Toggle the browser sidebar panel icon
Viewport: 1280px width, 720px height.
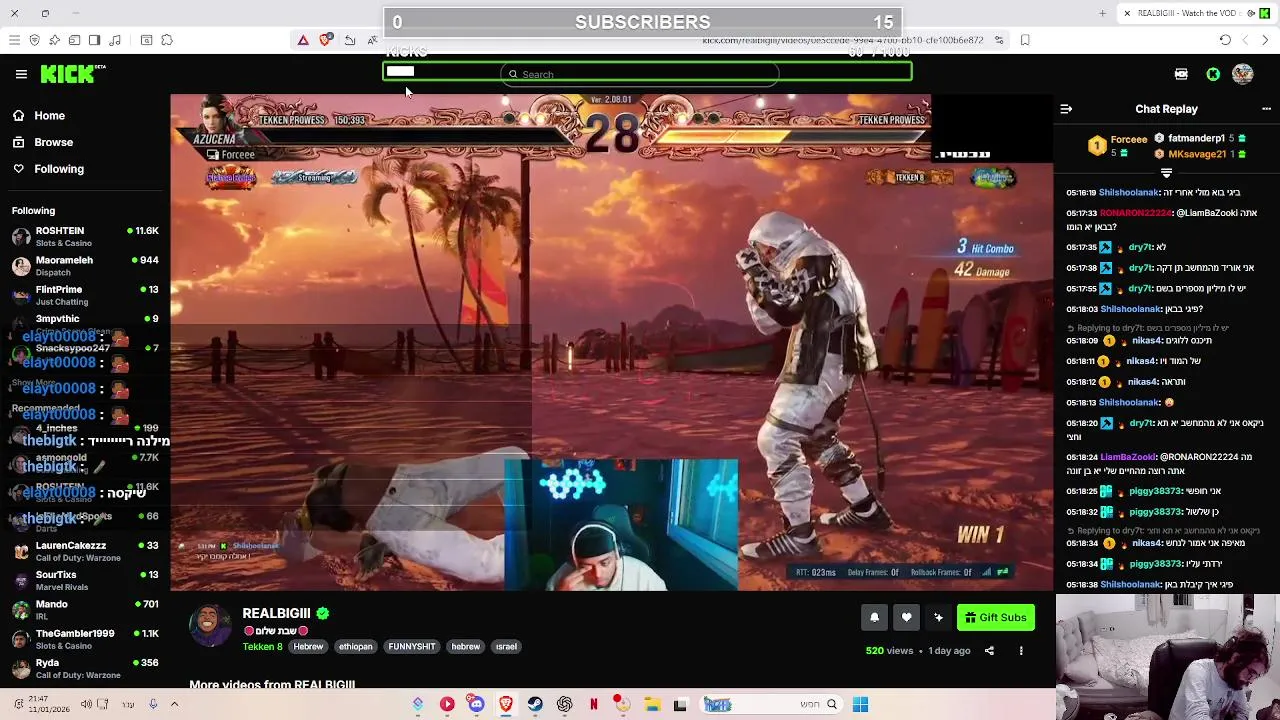[94, 40]
